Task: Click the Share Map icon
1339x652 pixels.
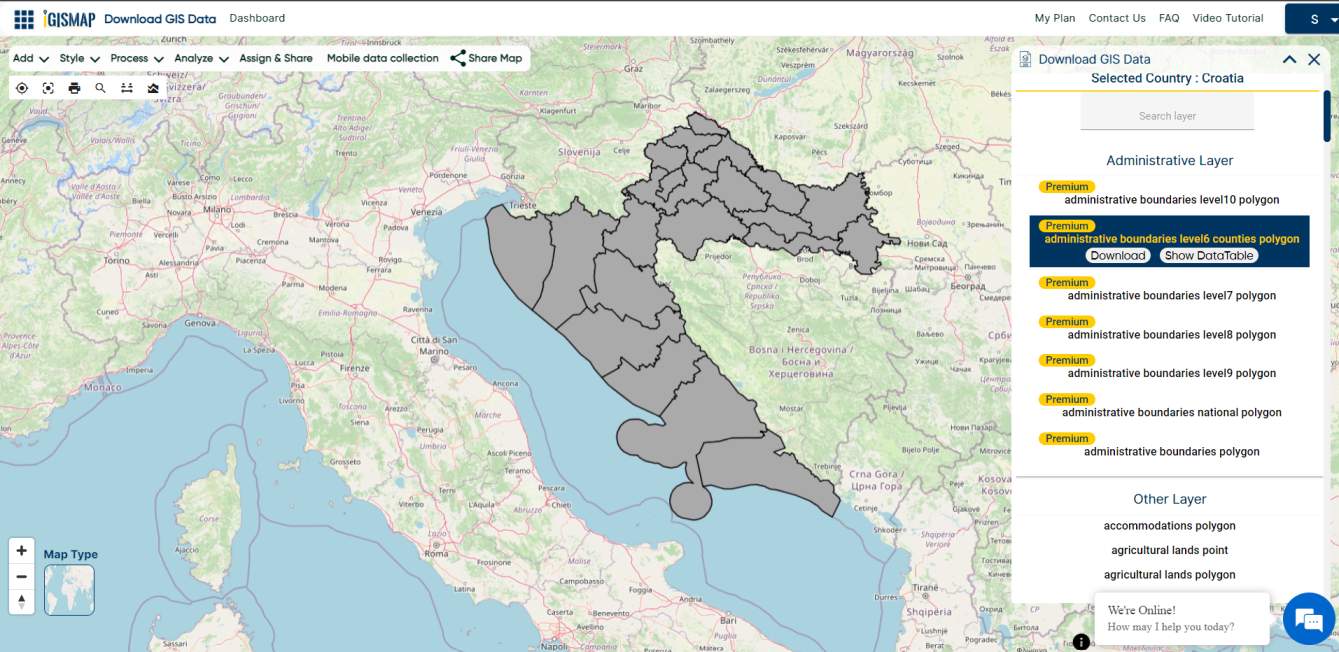Action: [458, 57]
